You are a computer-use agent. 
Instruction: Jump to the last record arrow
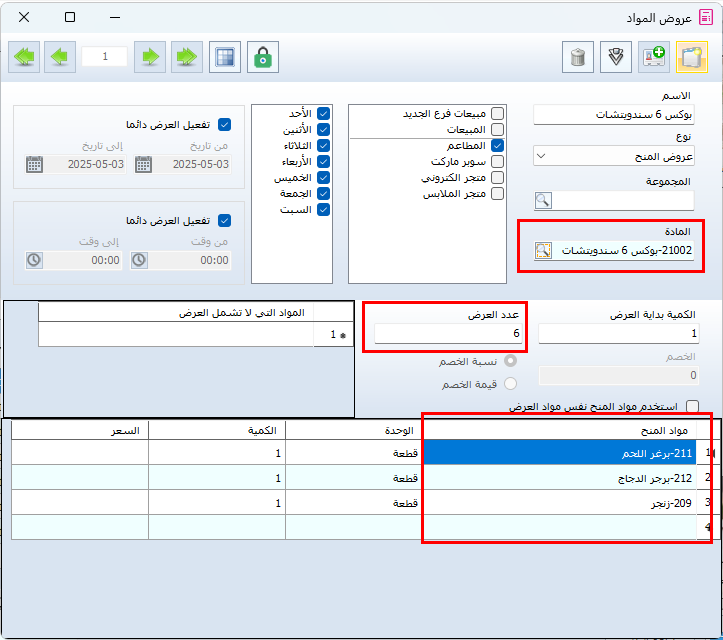point(187,57)
